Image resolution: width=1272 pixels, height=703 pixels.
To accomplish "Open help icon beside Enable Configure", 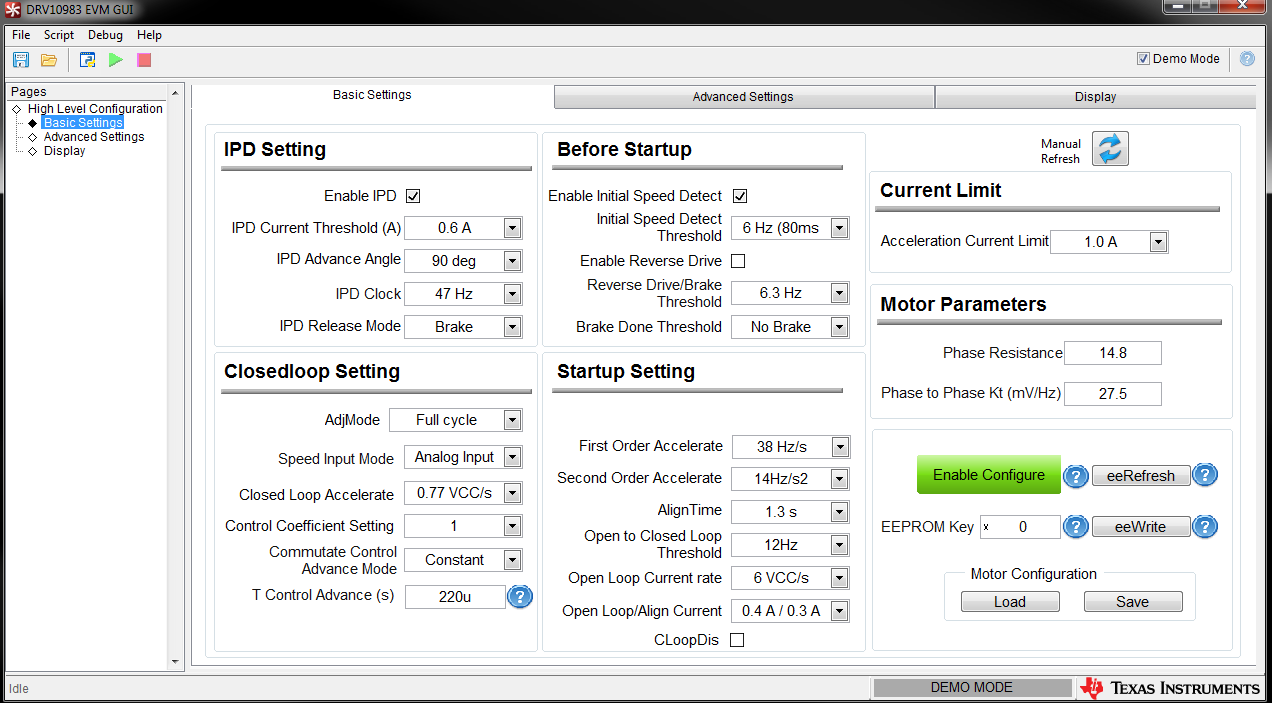I will coord(1075,476).
